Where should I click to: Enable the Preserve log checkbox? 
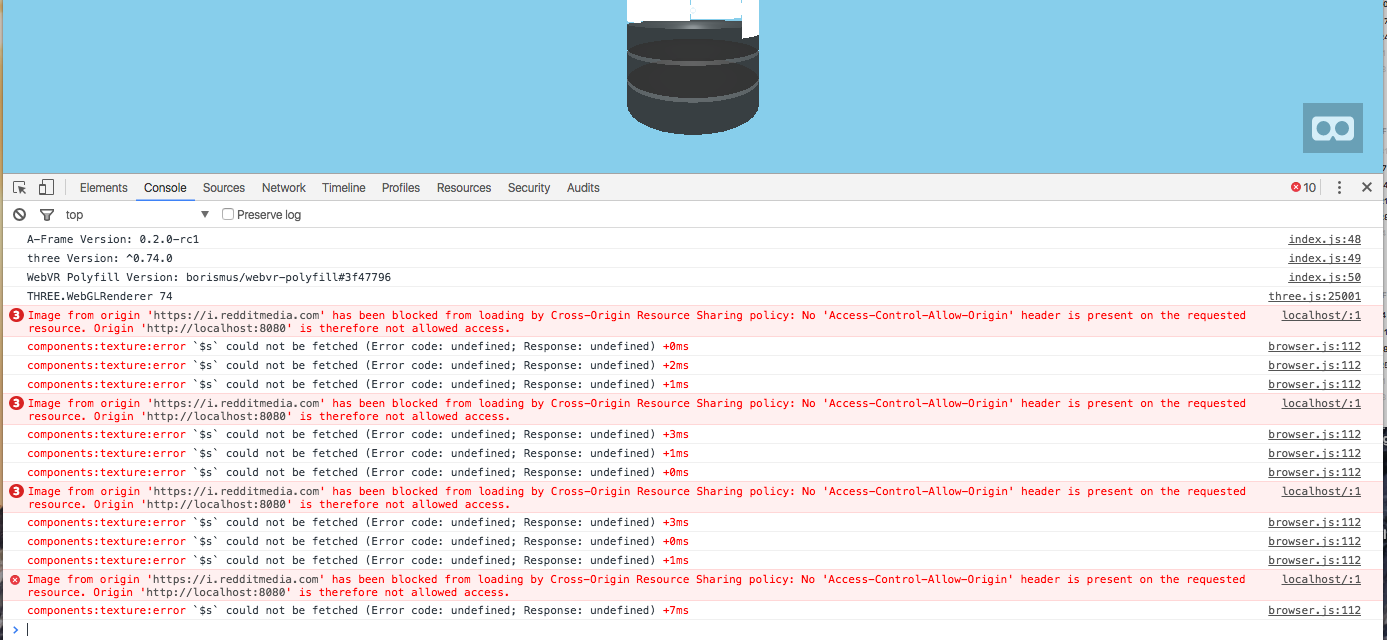point(228,214)
